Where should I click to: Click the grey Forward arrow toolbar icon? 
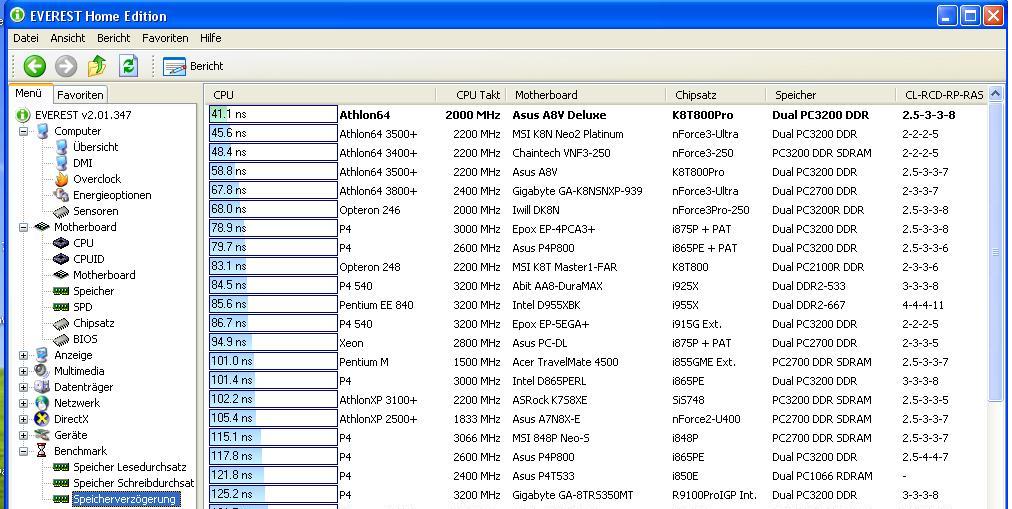(x=66, y=66)
